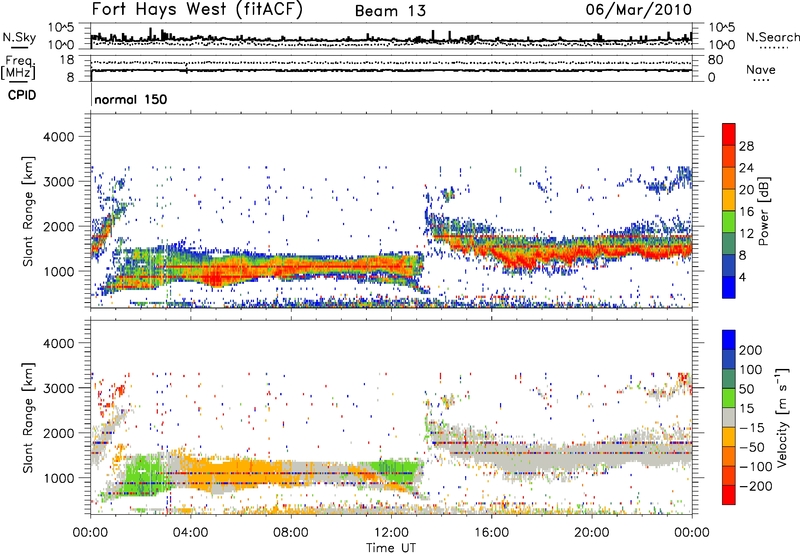Select the "16:00" time axis label
This screenshot has width=800, height=554.
point(491,533)
